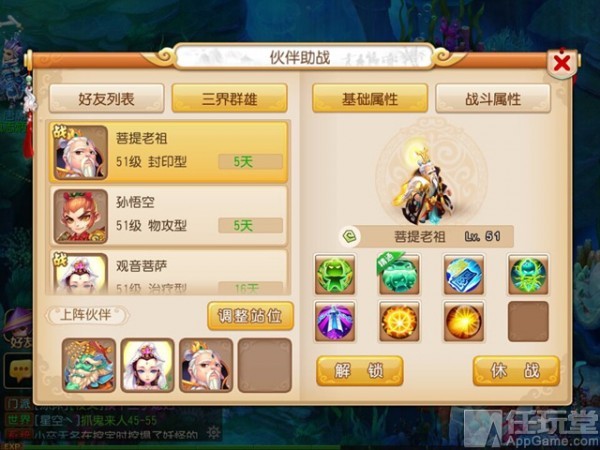Select 观音菩萨 in partner list

coord(169,272)
